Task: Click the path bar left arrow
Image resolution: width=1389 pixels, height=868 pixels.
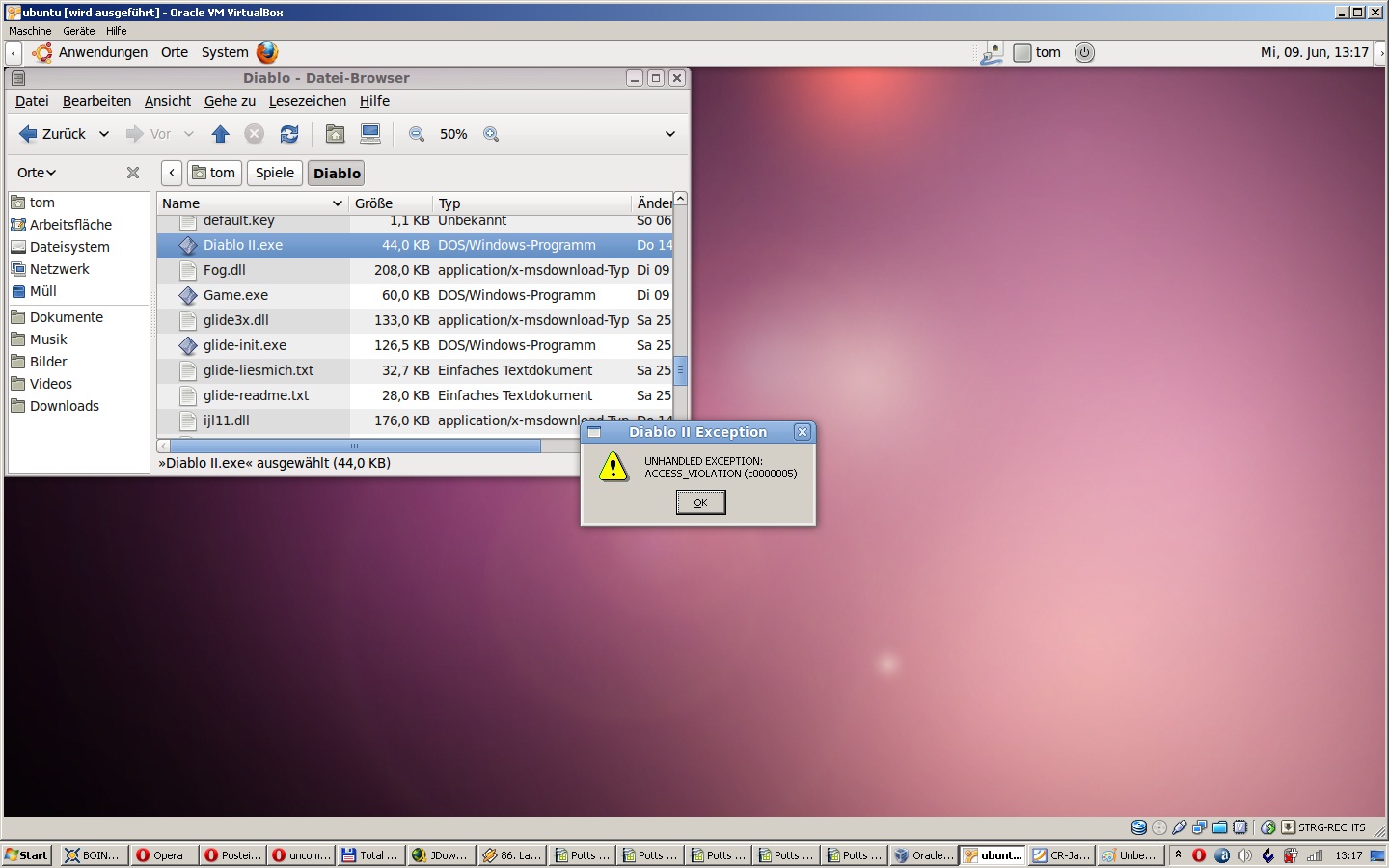Action: pyautogui.click(x=172, y=173)
